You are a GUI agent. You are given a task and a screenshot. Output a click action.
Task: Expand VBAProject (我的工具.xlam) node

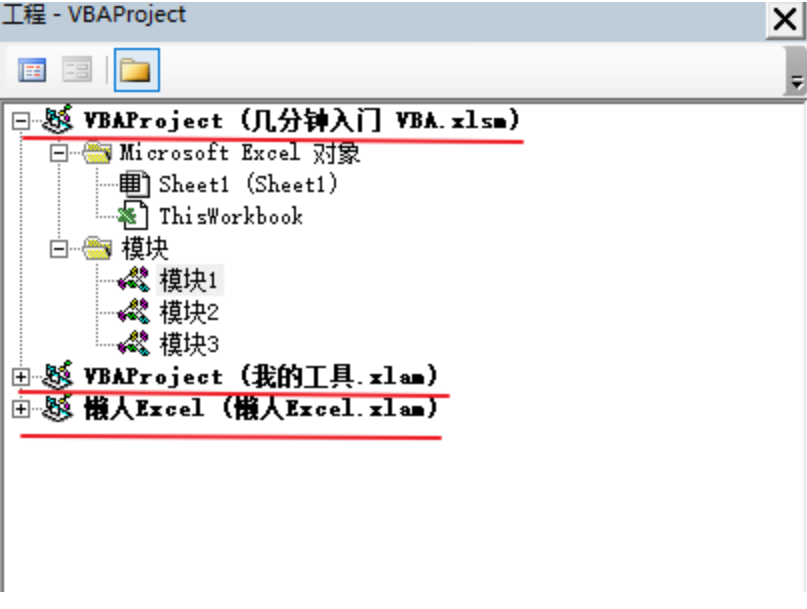21,377
